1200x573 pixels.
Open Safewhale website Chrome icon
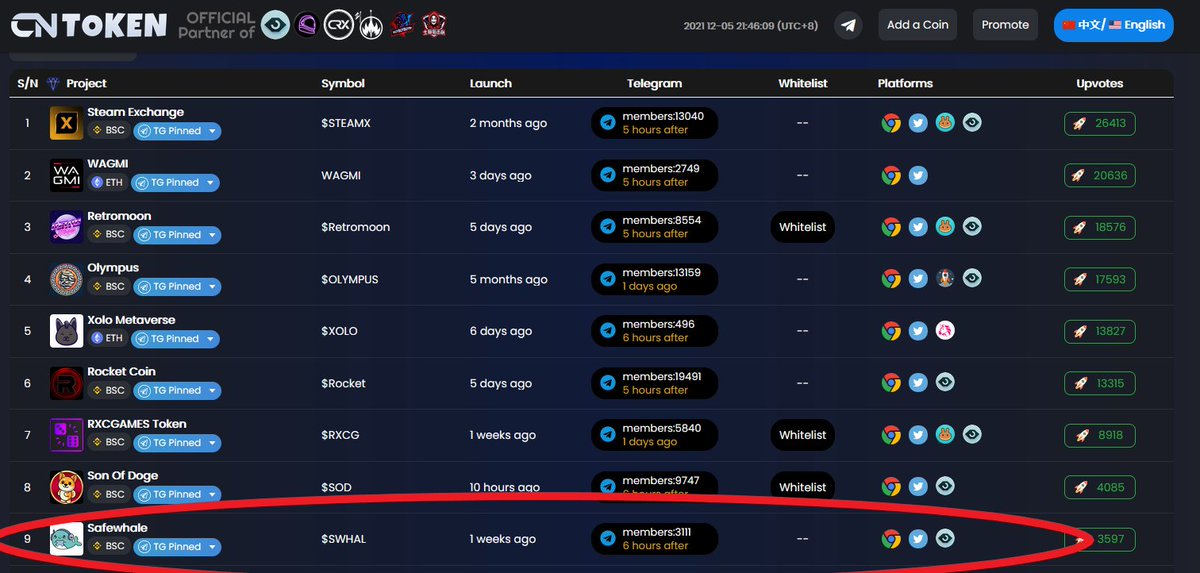pos(891,539)
